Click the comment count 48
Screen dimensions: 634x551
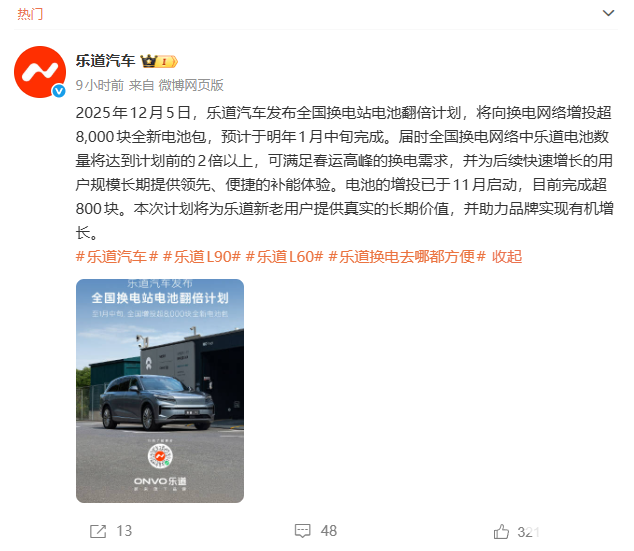(x=329, y=531)
